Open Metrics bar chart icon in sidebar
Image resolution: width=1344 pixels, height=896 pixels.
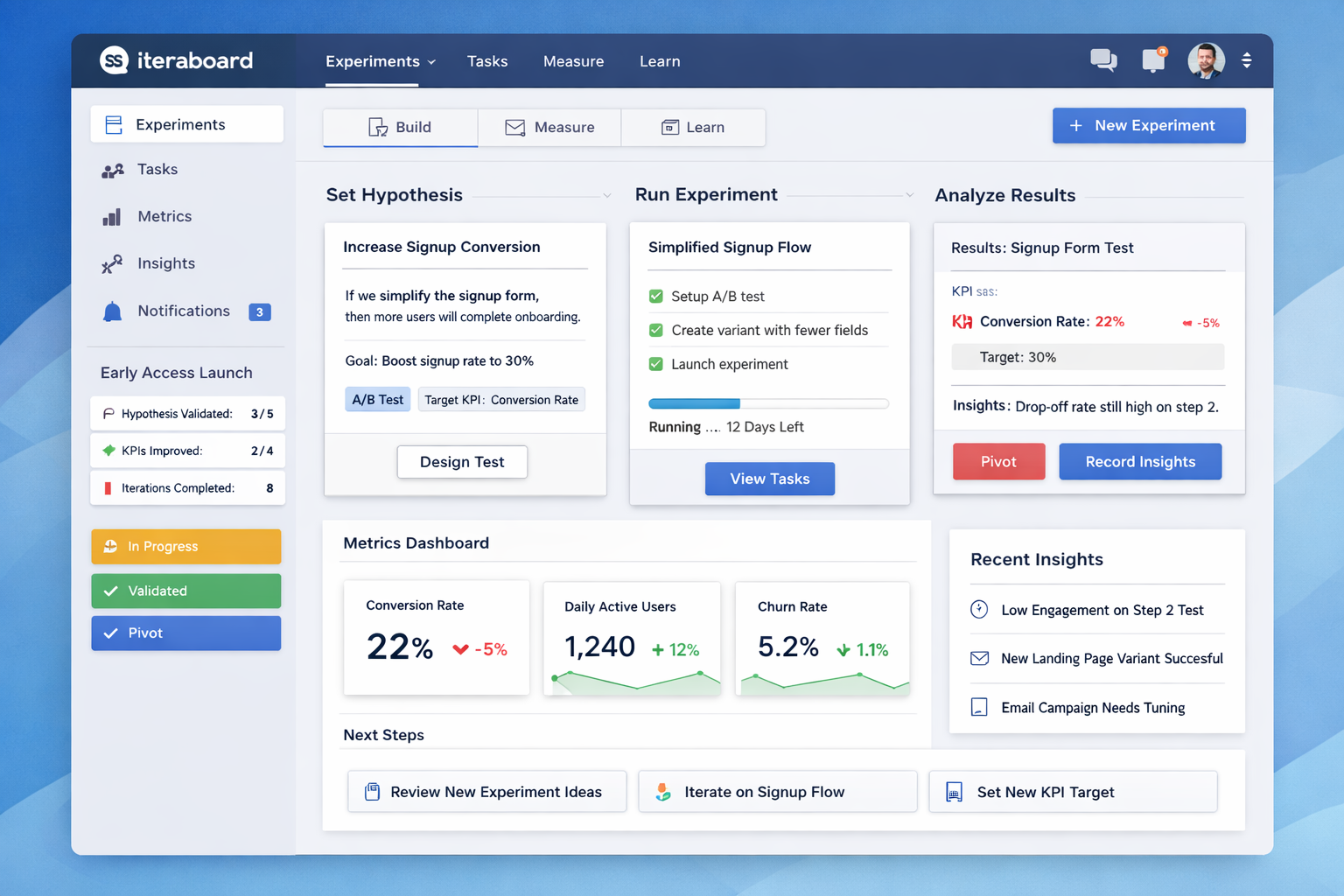click(112, 217)
